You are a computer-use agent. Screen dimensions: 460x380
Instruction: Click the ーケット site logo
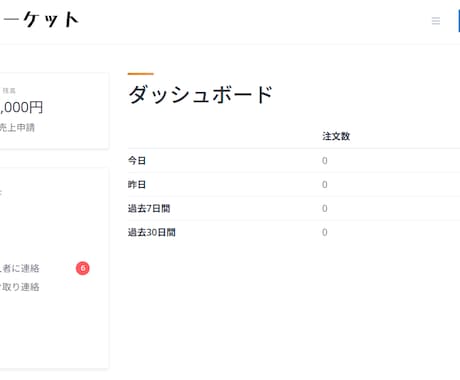pyautogui.click(x=41, y=20)
